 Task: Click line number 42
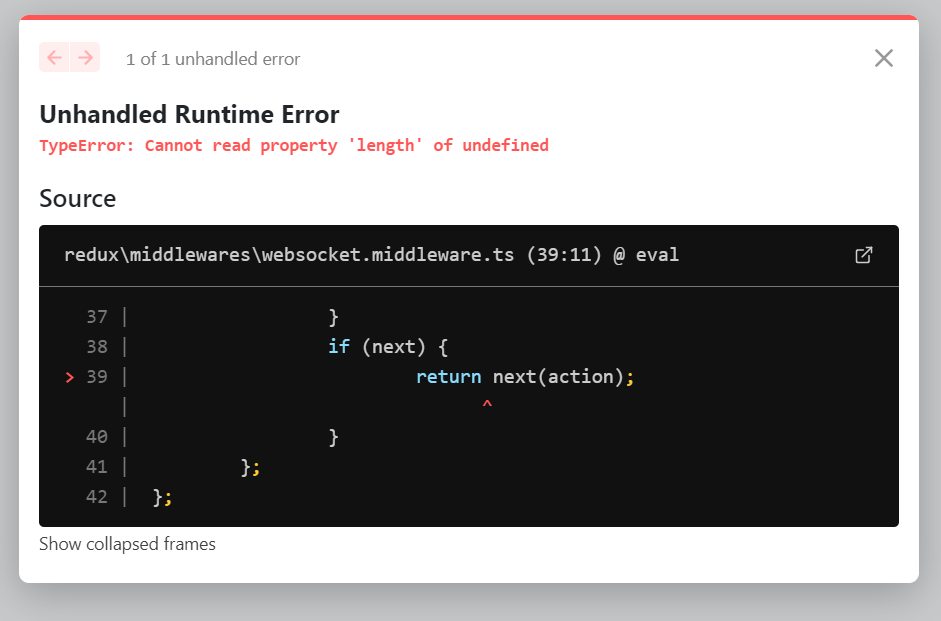point(97,497)
